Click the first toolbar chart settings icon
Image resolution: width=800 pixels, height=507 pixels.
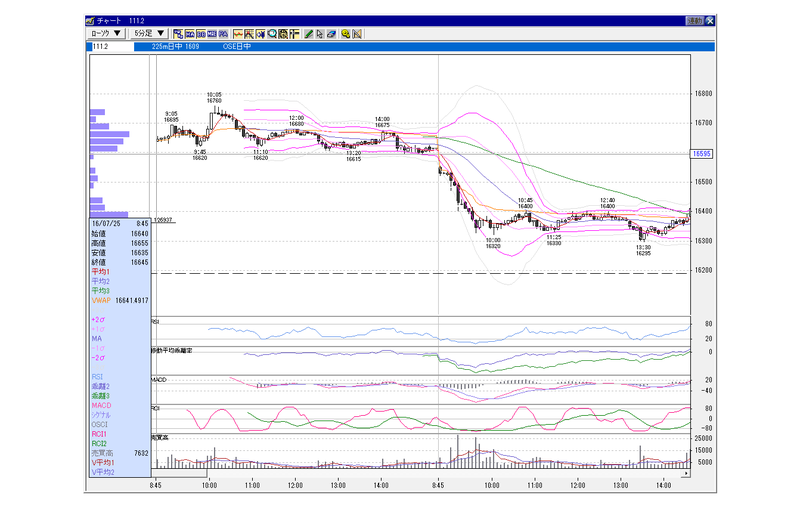click(x=178, y=34)
